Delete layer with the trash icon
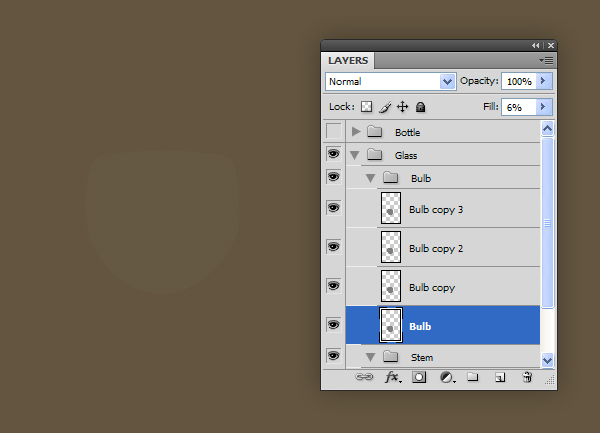Image resolution: width=600 pixels, height=433 pixels. (x=527, y=377)
